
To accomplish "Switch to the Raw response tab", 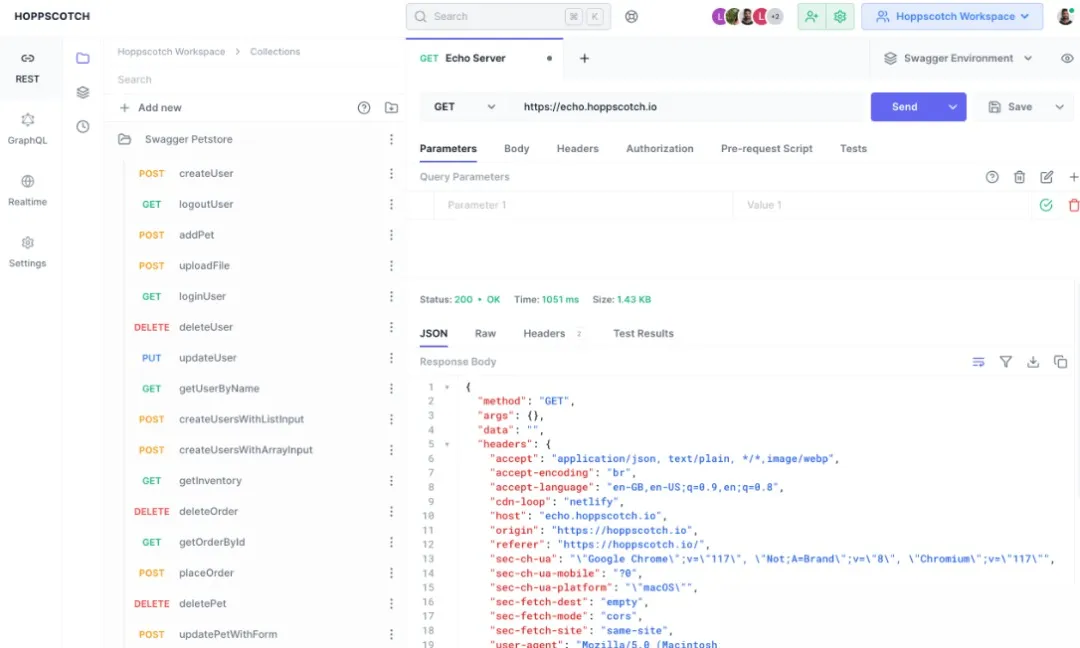I will click(485, 333).
